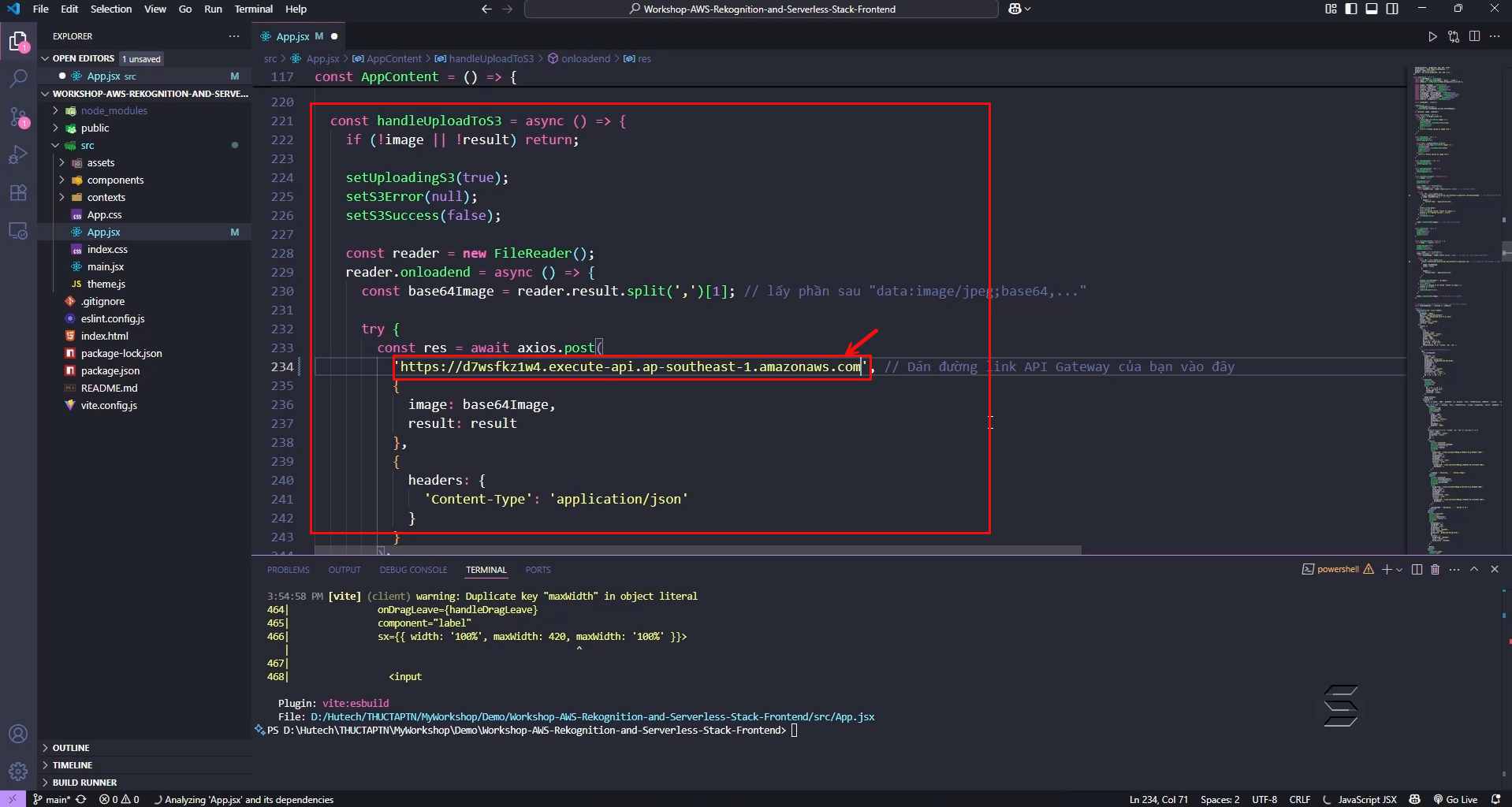
Task: Close the terminal panel
Action: point(1495,569)
